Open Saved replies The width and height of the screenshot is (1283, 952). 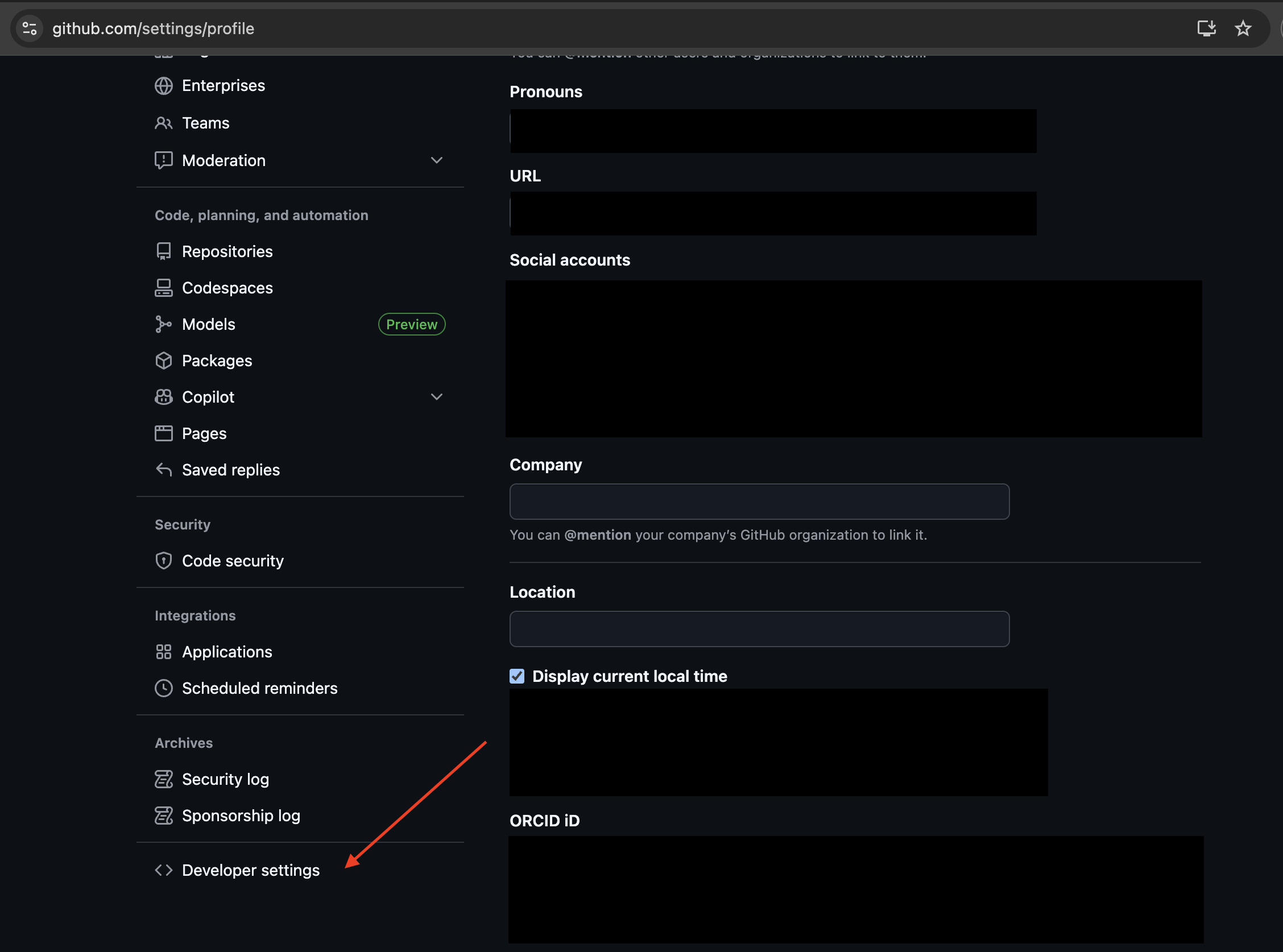pyautogui.click(x=230, y=470)
